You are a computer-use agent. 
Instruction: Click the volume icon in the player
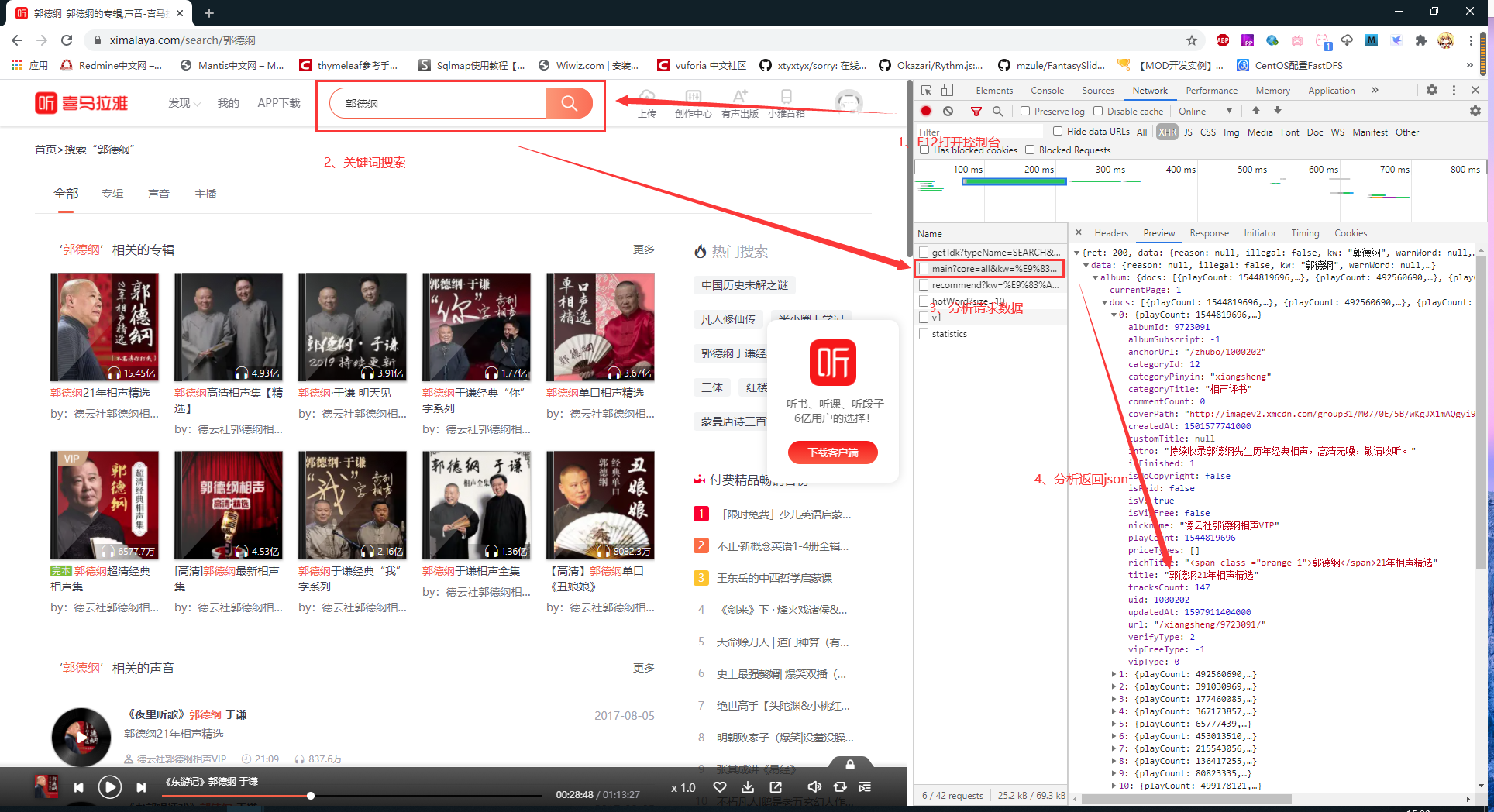(x=814, y=787)
